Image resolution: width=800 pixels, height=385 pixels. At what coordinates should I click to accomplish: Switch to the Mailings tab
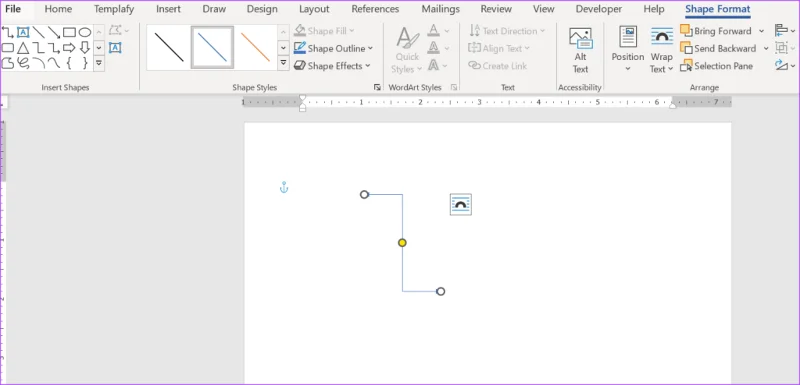(440, 9)
